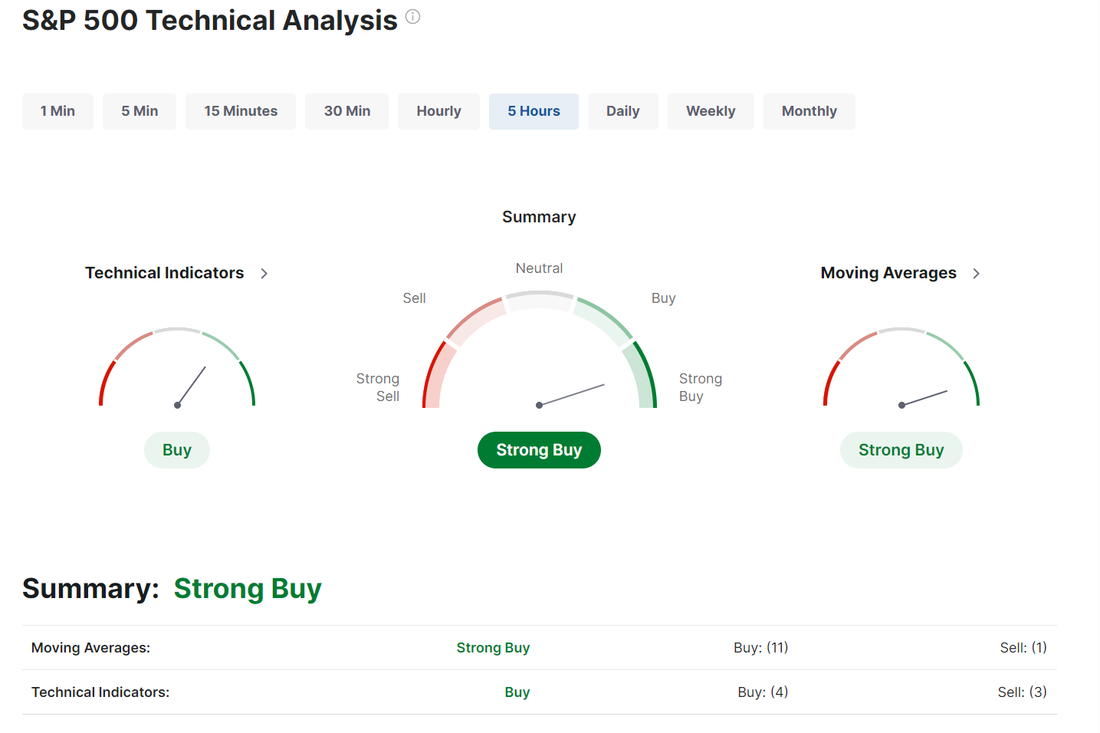Screen dimensions: 1100x733
Task: Click the green Strong Buy summary badge
Action: coord(539,450)
